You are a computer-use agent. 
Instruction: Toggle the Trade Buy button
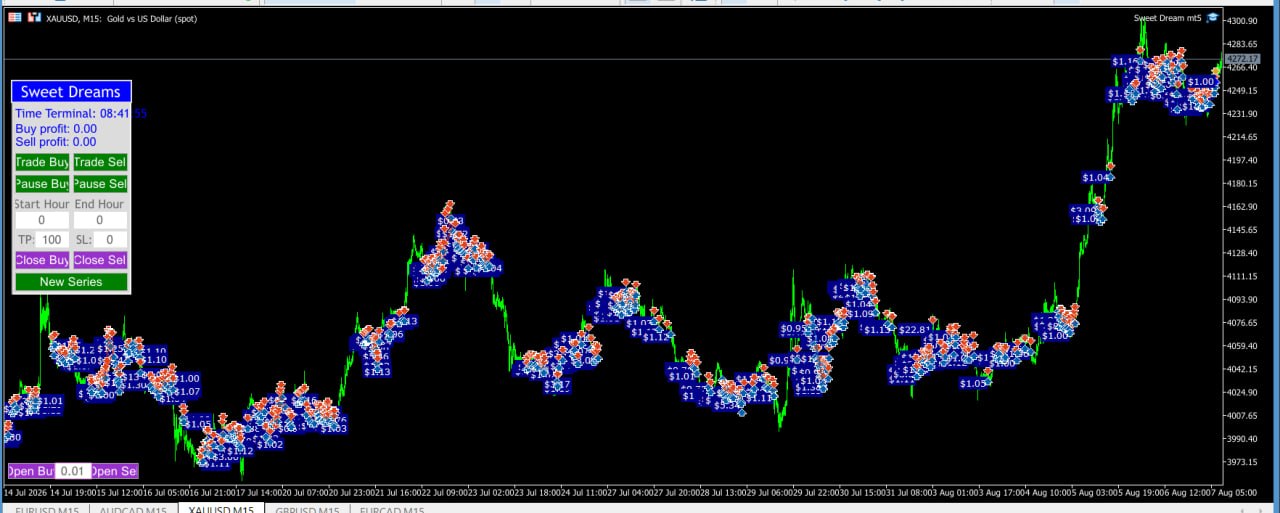tap(42, 162)
